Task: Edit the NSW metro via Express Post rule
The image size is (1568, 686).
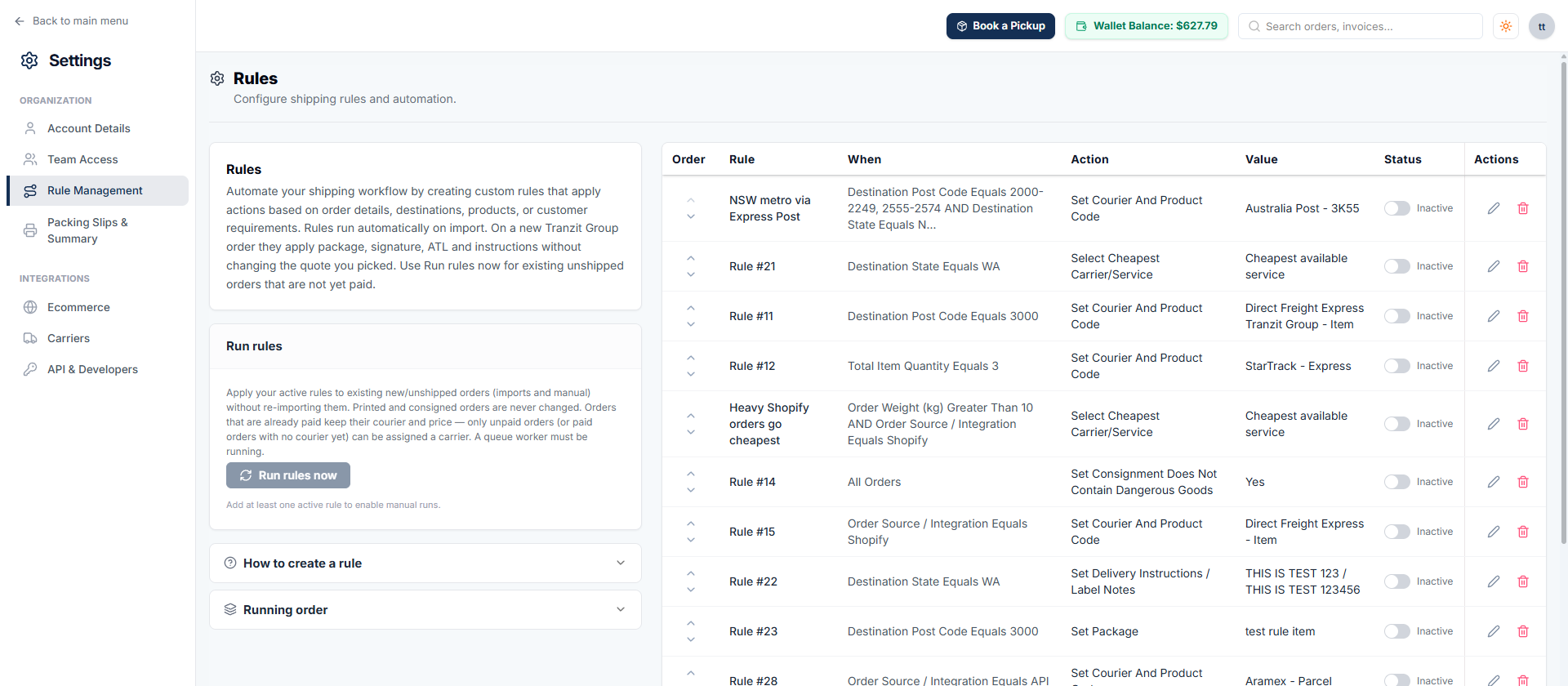Action: click(x=1494, y=208)
